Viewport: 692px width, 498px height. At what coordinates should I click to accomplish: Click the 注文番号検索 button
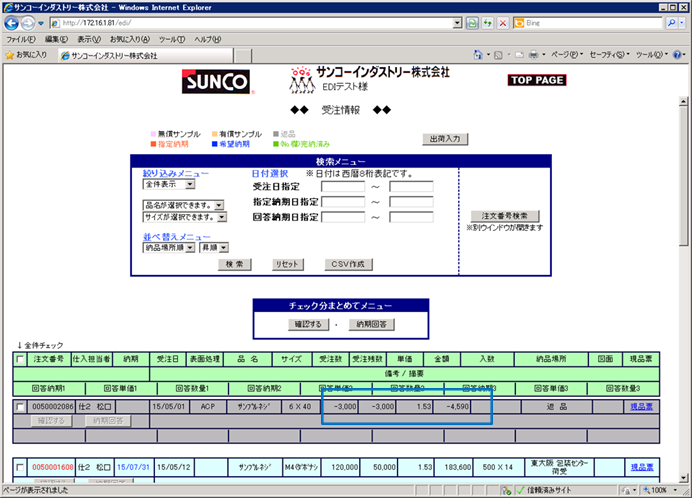[504, 216]
